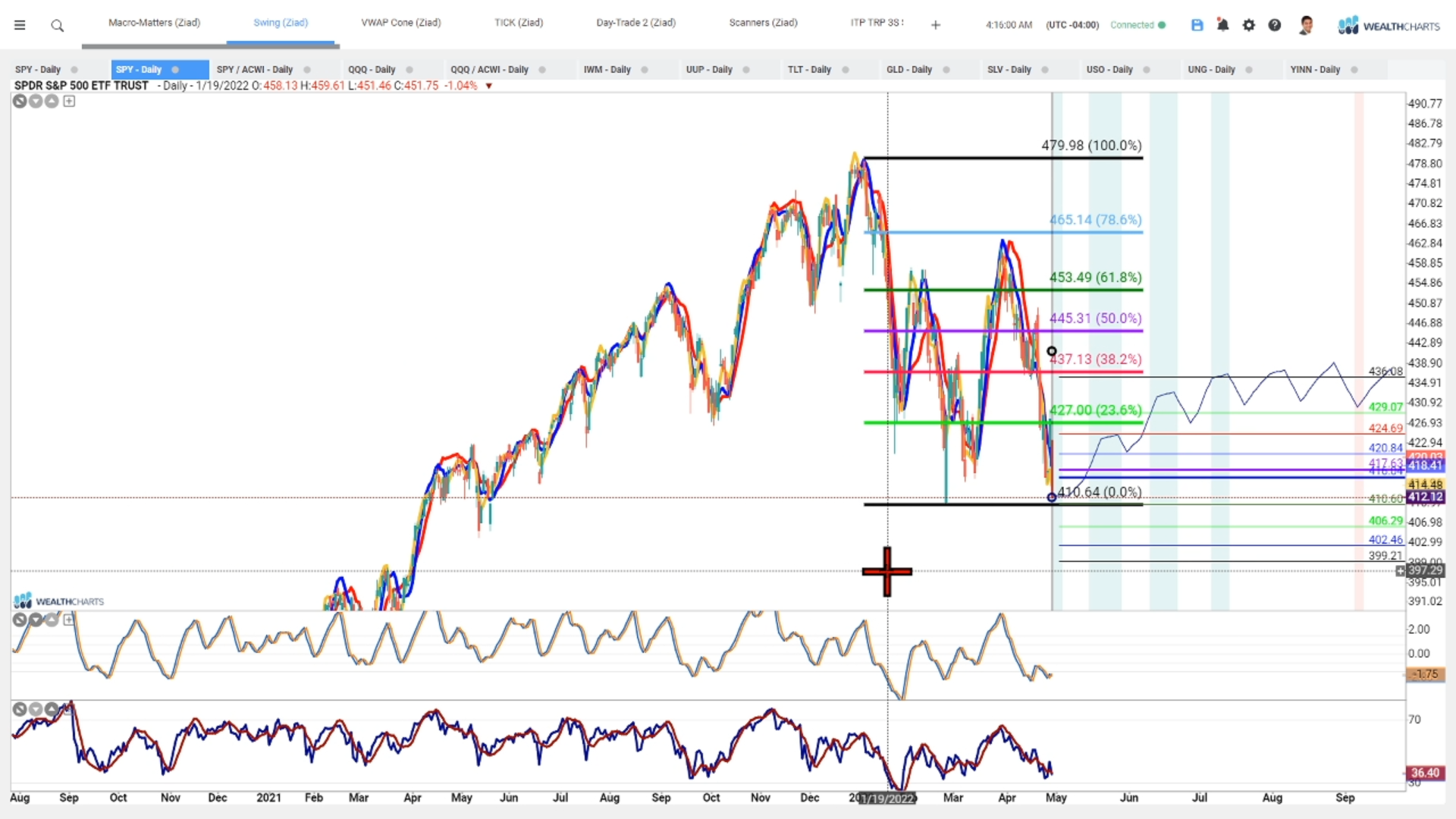Move the middle oscillator pane up

tap(52, 620)
